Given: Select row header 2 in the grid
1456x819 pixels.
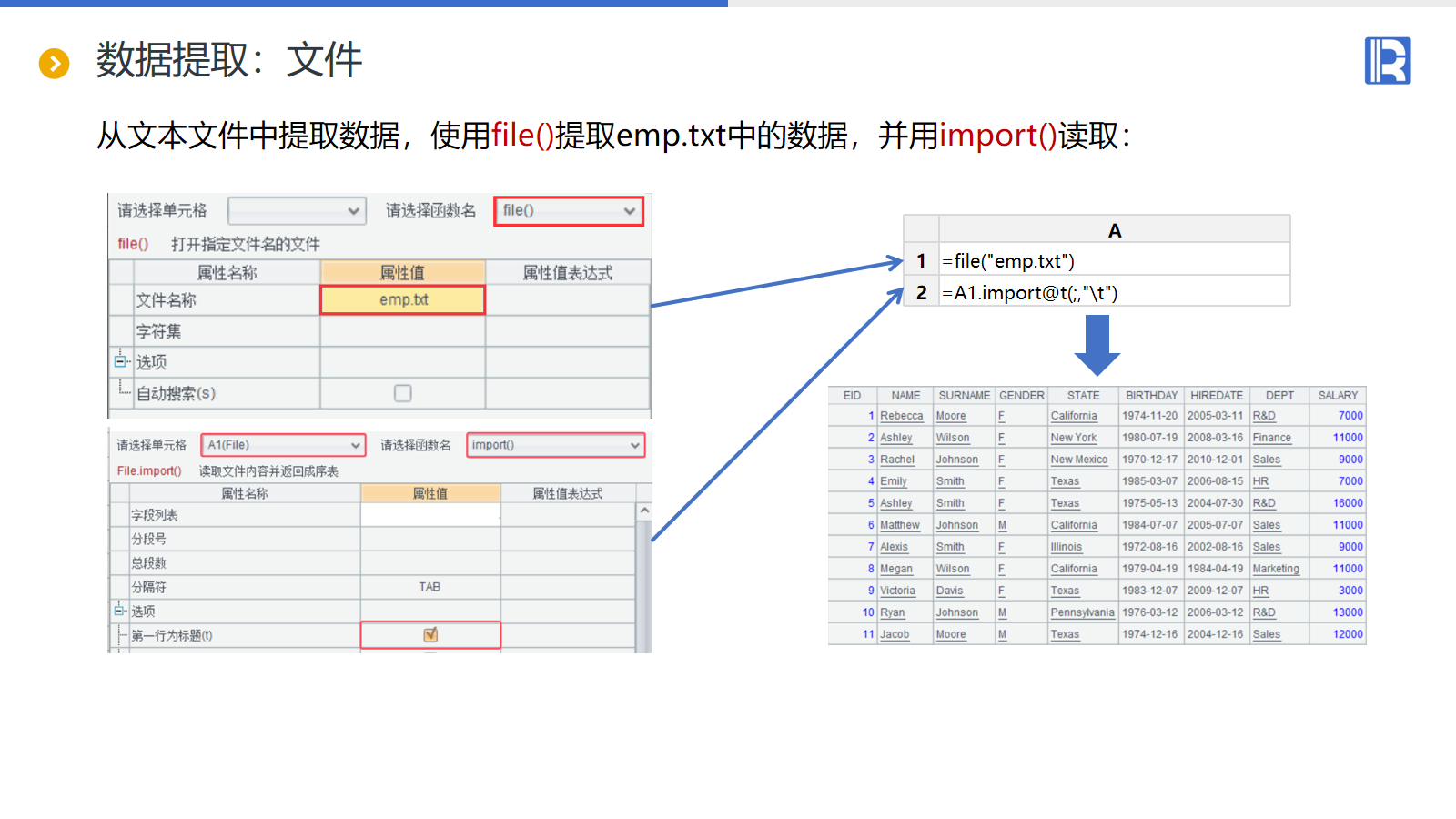Looking at the screenshot, I should coord(921,293).
